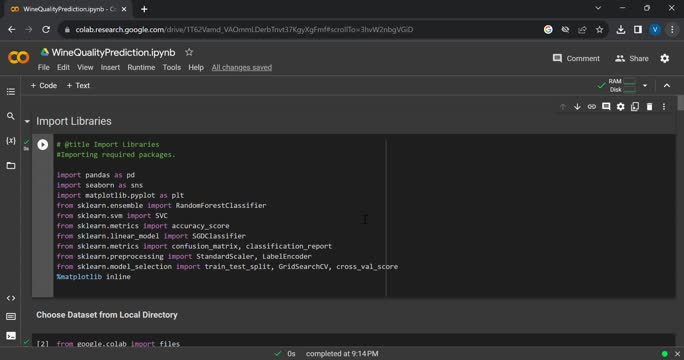Open the File menu
The width and height of the screenshot is (684, 360).
point(44,67)
